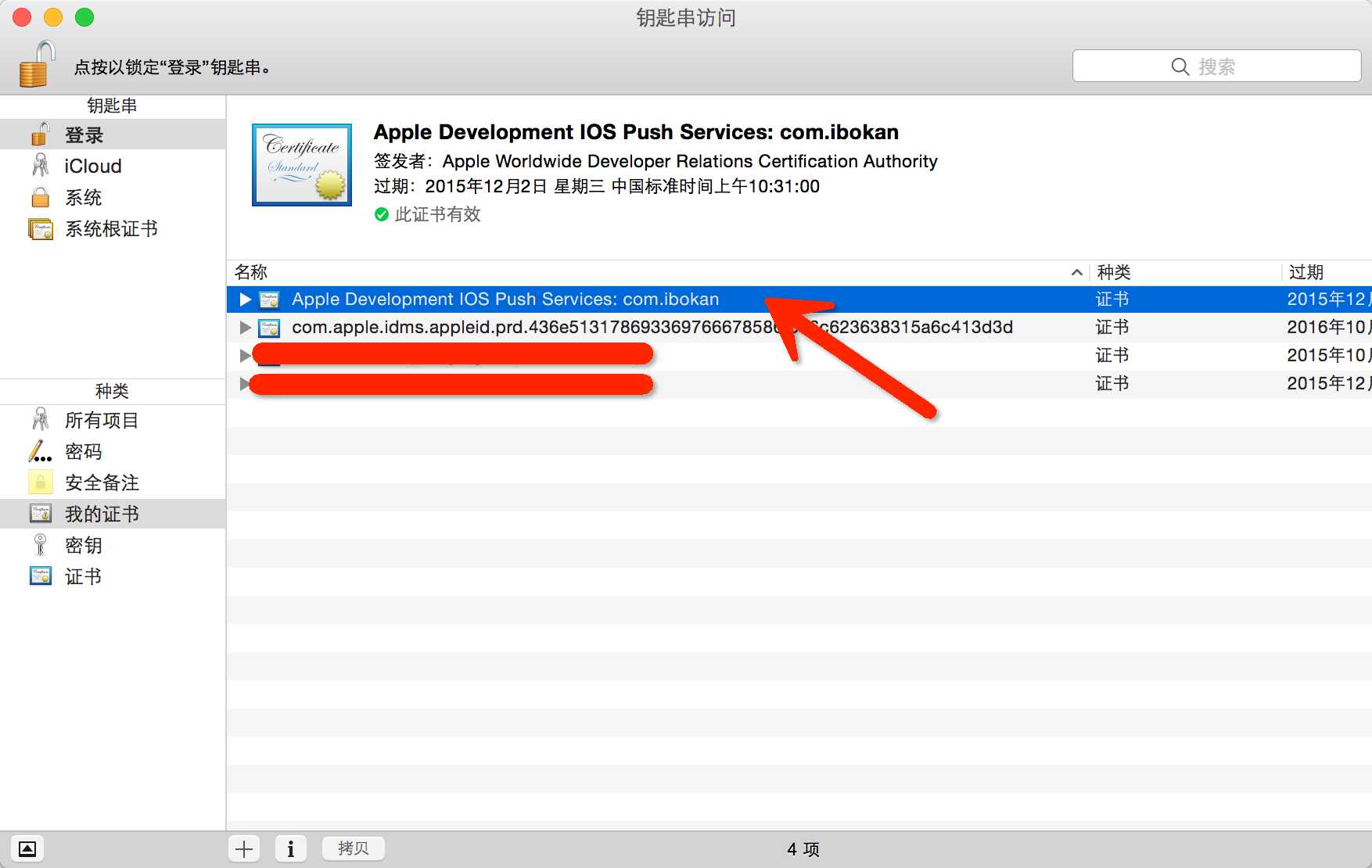Screen dimensions: 1372x868
Task: Click the 过期 date line in the details header
Action: tap(597, 186)
